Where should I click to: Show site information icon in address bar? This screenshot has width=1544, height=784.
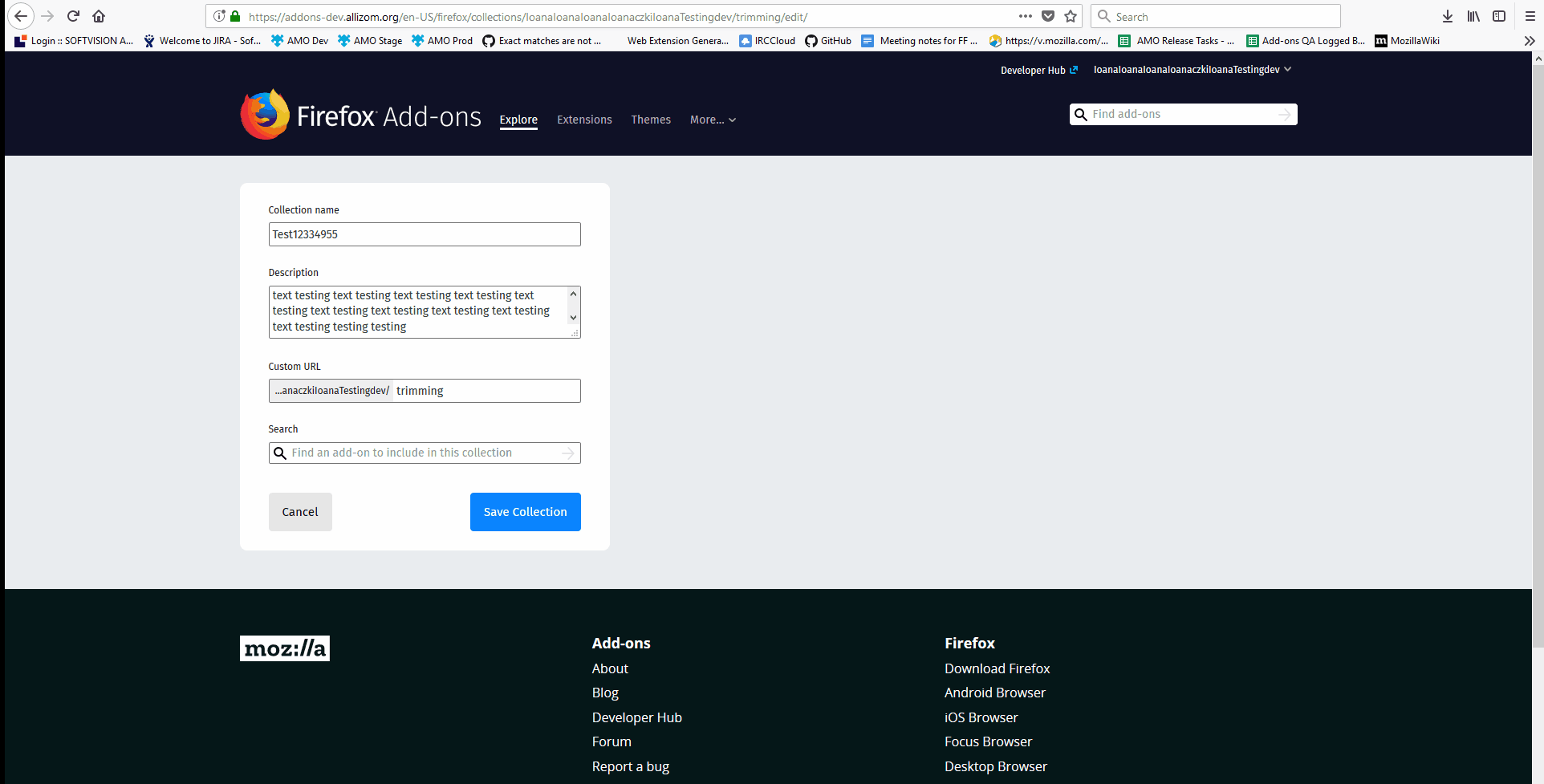pos(219,16)
